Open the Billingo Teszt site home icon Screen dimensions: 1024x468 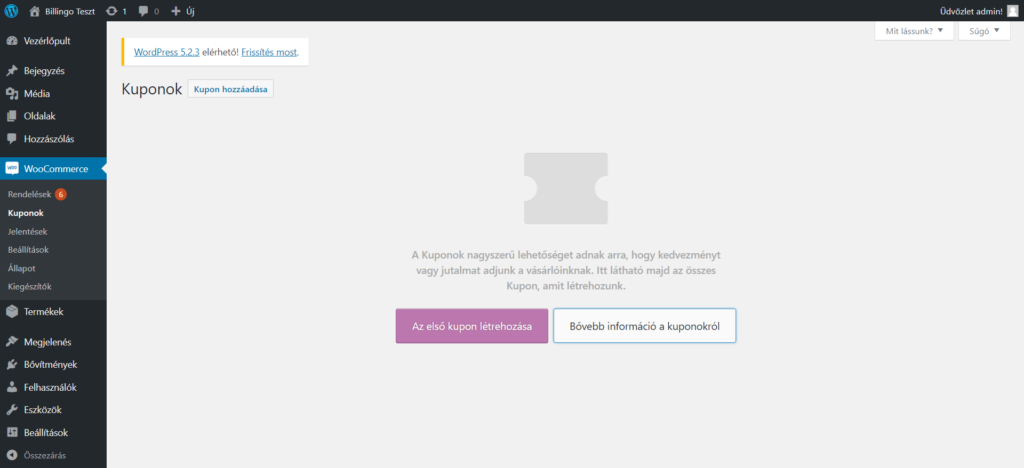coord(35,10)
